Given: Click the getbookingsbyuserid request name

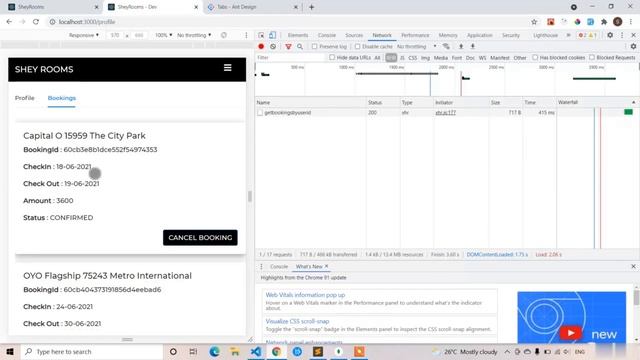Looking at the screenshot, I should (288, 113).
